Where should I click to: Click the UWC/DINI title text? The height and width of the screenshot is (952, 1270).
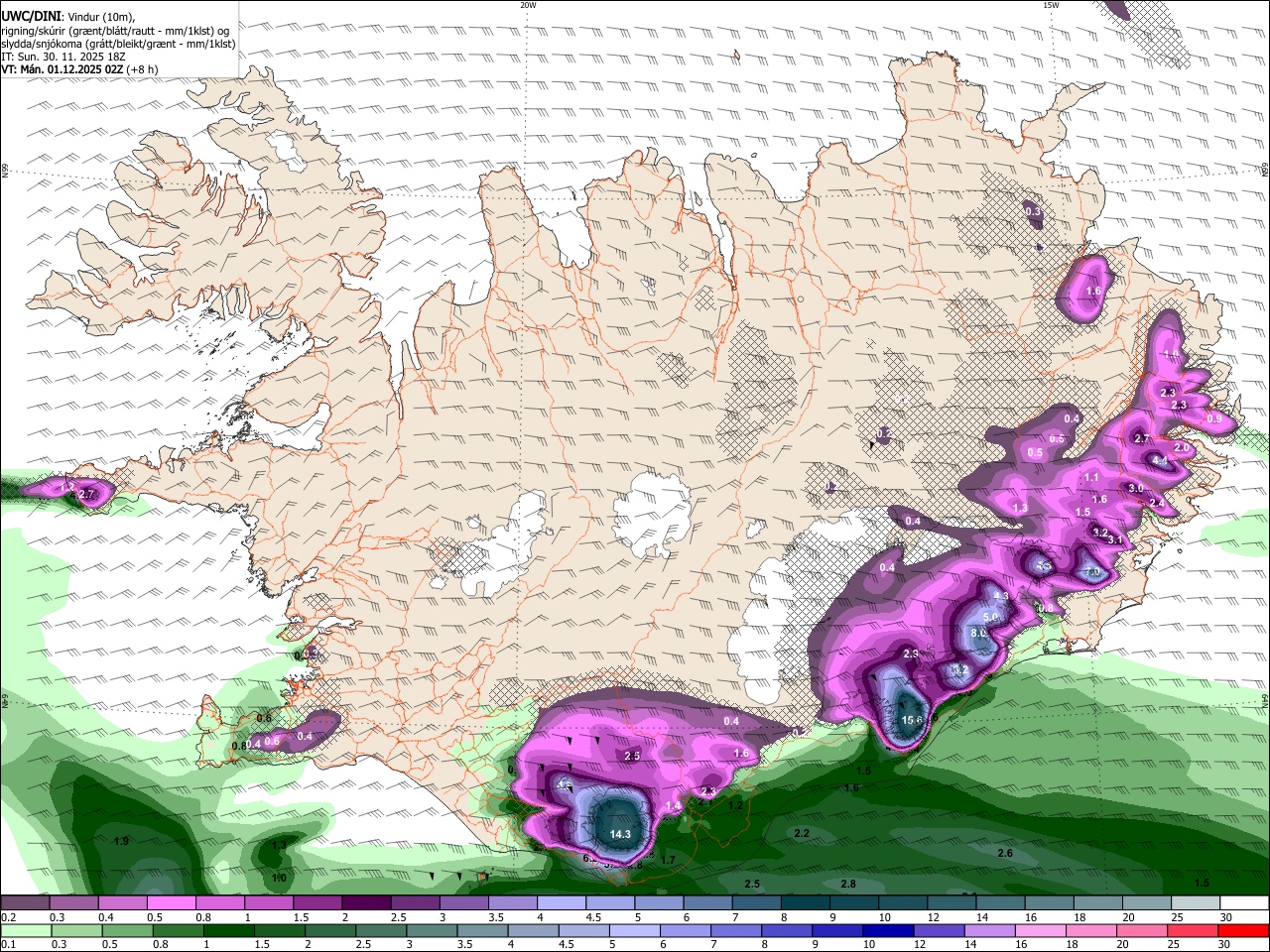click(x=31, y=15)
